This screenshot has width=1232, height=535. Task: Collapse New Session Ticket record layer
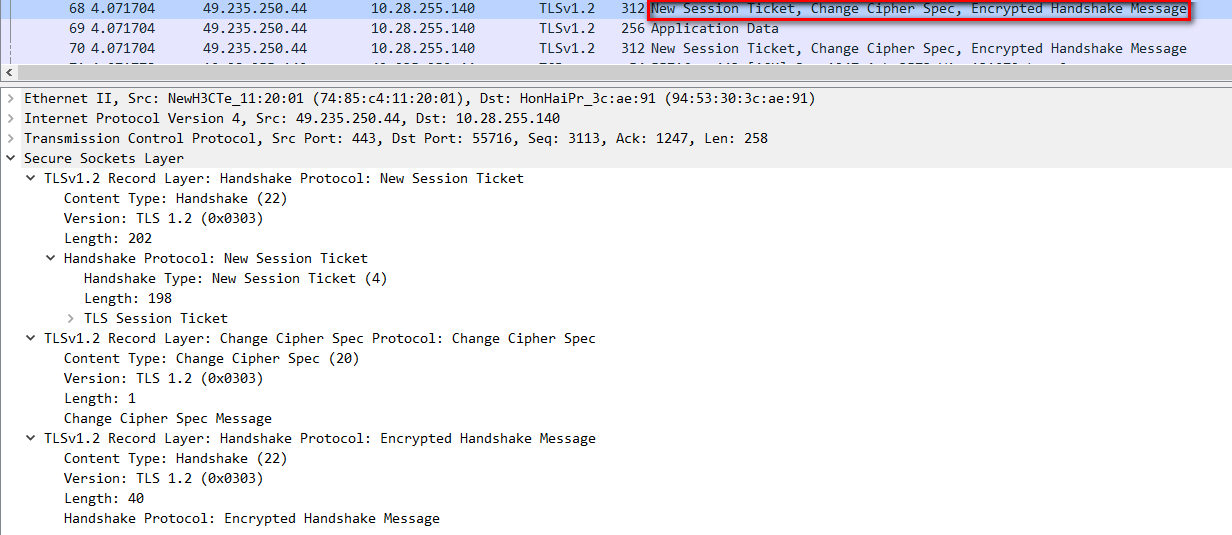pyautogui.click(x=31, y=178)
